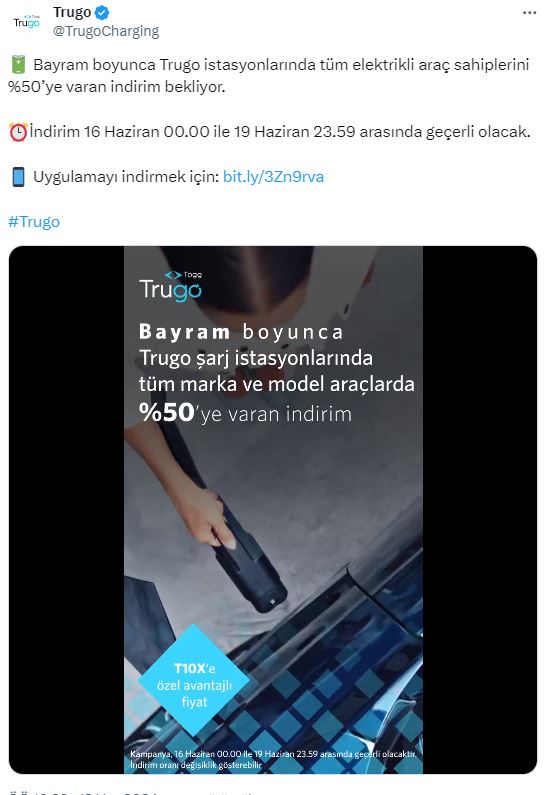Click the T10X'e özel avantajlı fiyat badge

[194, 680]
